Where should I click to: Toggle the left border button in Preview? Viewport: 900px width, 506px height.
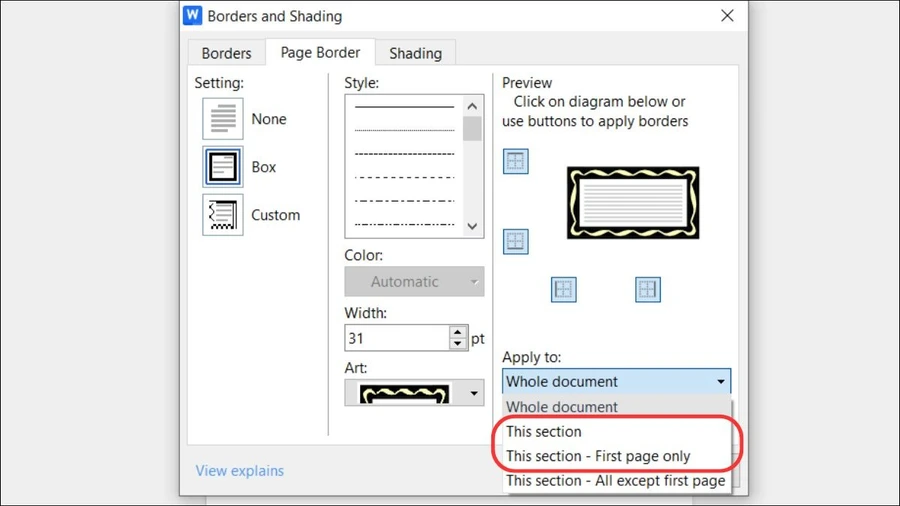(x=564, y=289)
